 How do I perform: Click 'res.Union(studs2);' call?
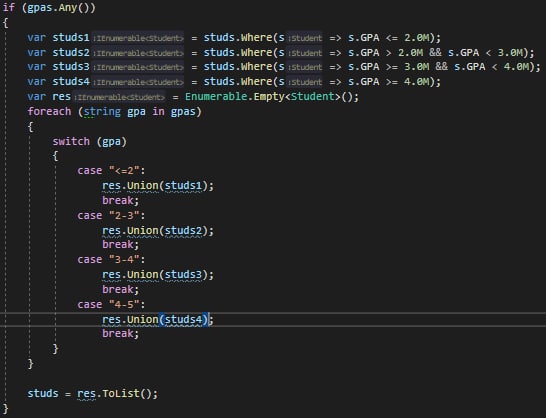(x=158, y=231)
